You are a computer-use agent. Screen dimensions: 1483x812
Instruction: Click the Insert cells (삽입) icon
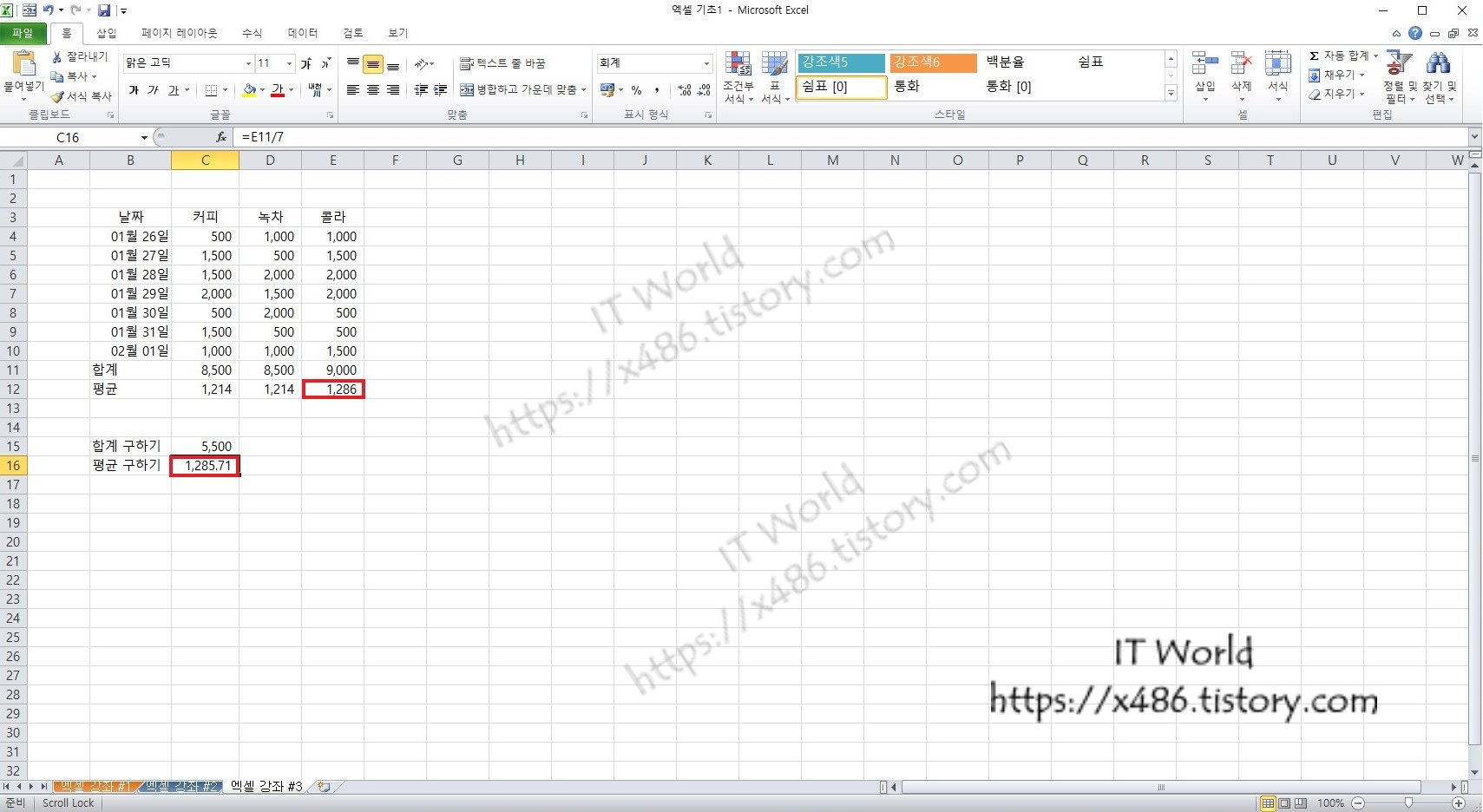tap(1204, 63)
